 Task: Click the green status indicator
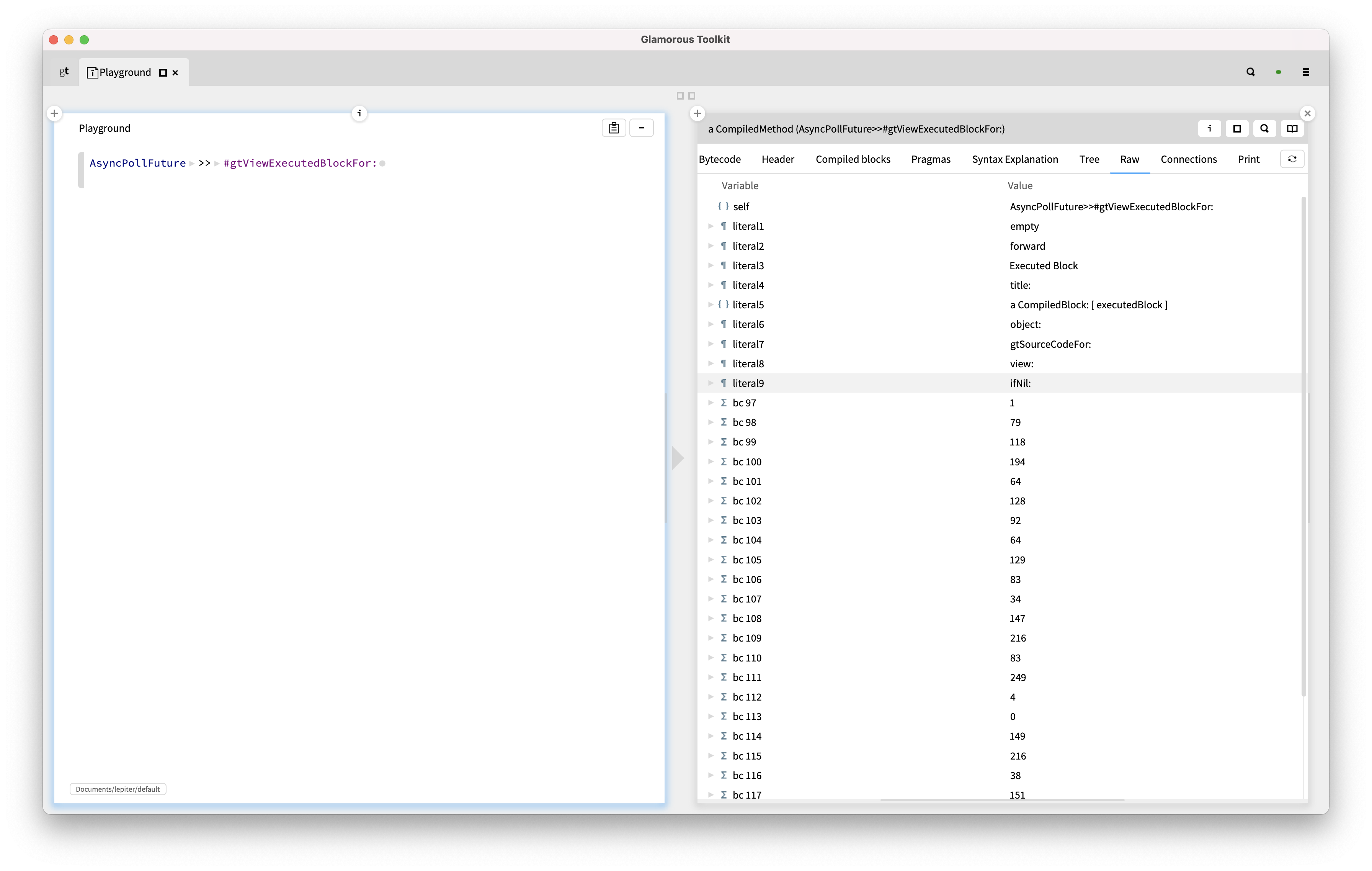coord(1279,72)
